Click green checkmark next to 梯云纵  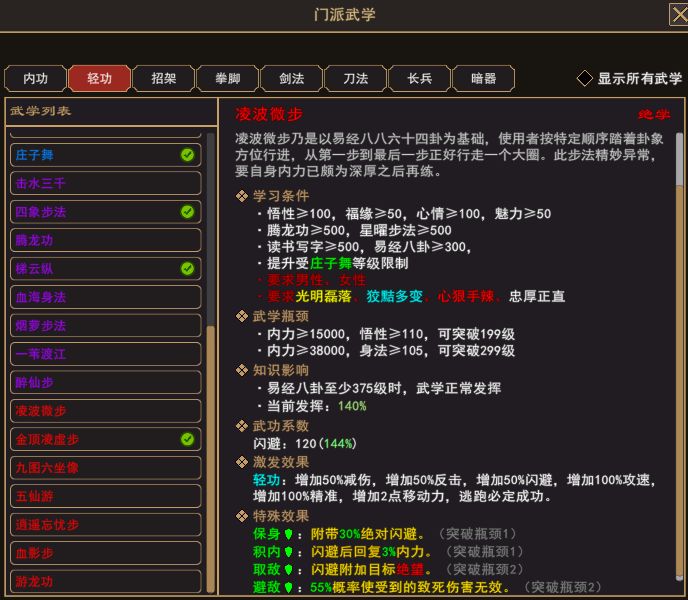point(187,268)
